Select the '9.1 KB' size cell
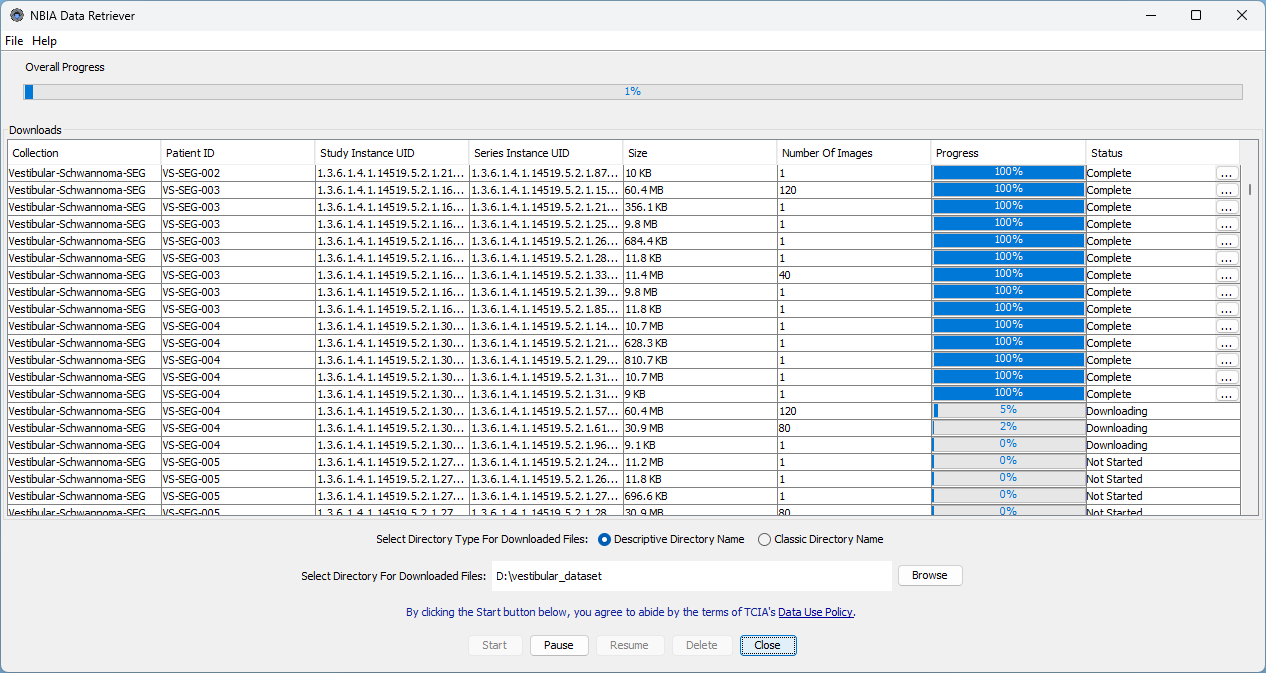 [x=700, y=445]
